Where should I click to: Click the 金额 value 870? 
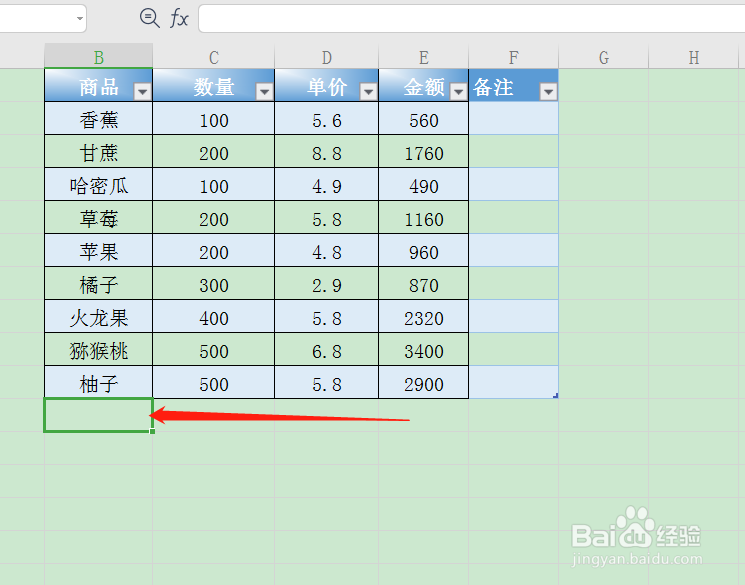[423, 283]
